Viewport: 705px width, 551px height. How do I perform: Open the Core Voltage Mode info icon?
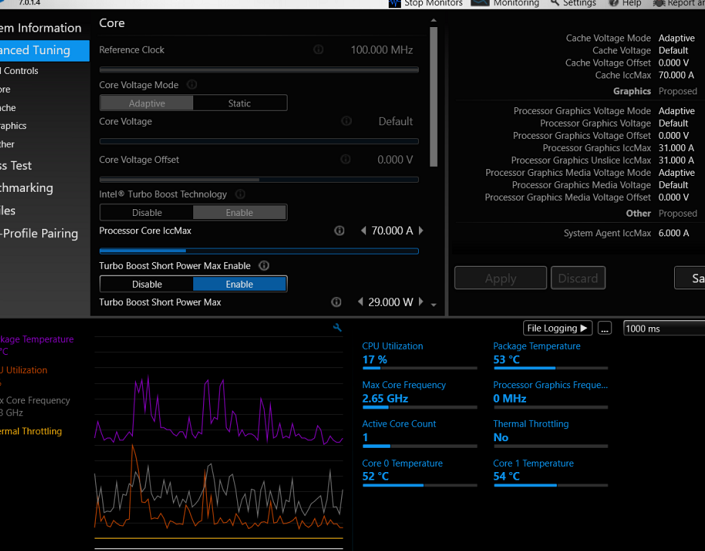[192, 85]
